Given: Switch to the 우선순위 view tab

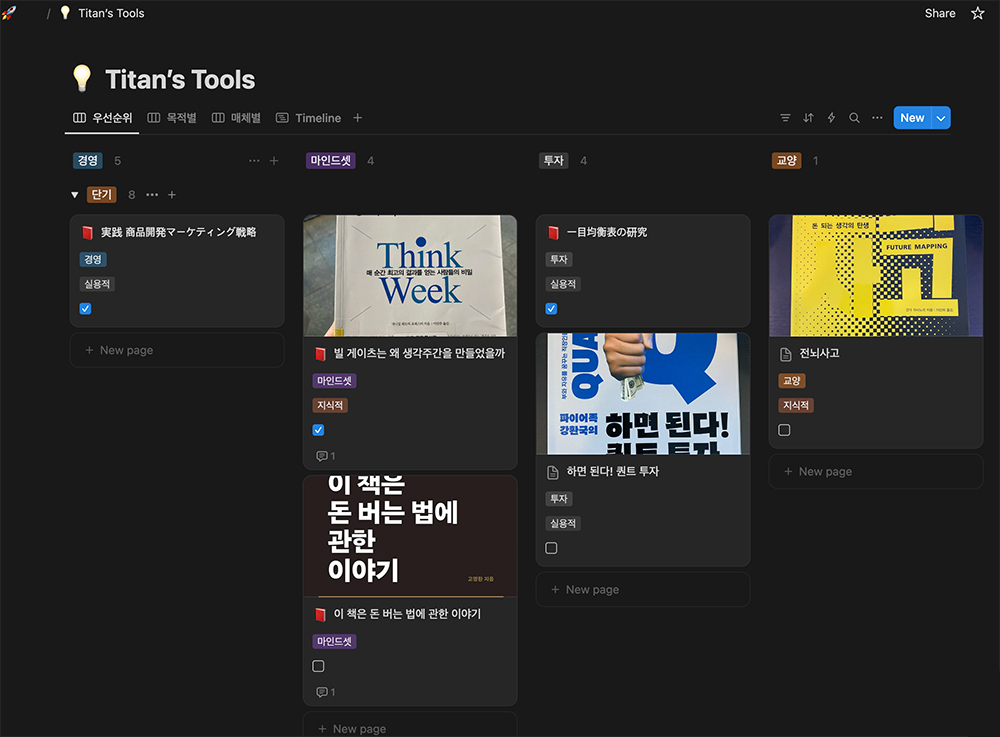Looking at the screenshot, I should pos(102,118).
